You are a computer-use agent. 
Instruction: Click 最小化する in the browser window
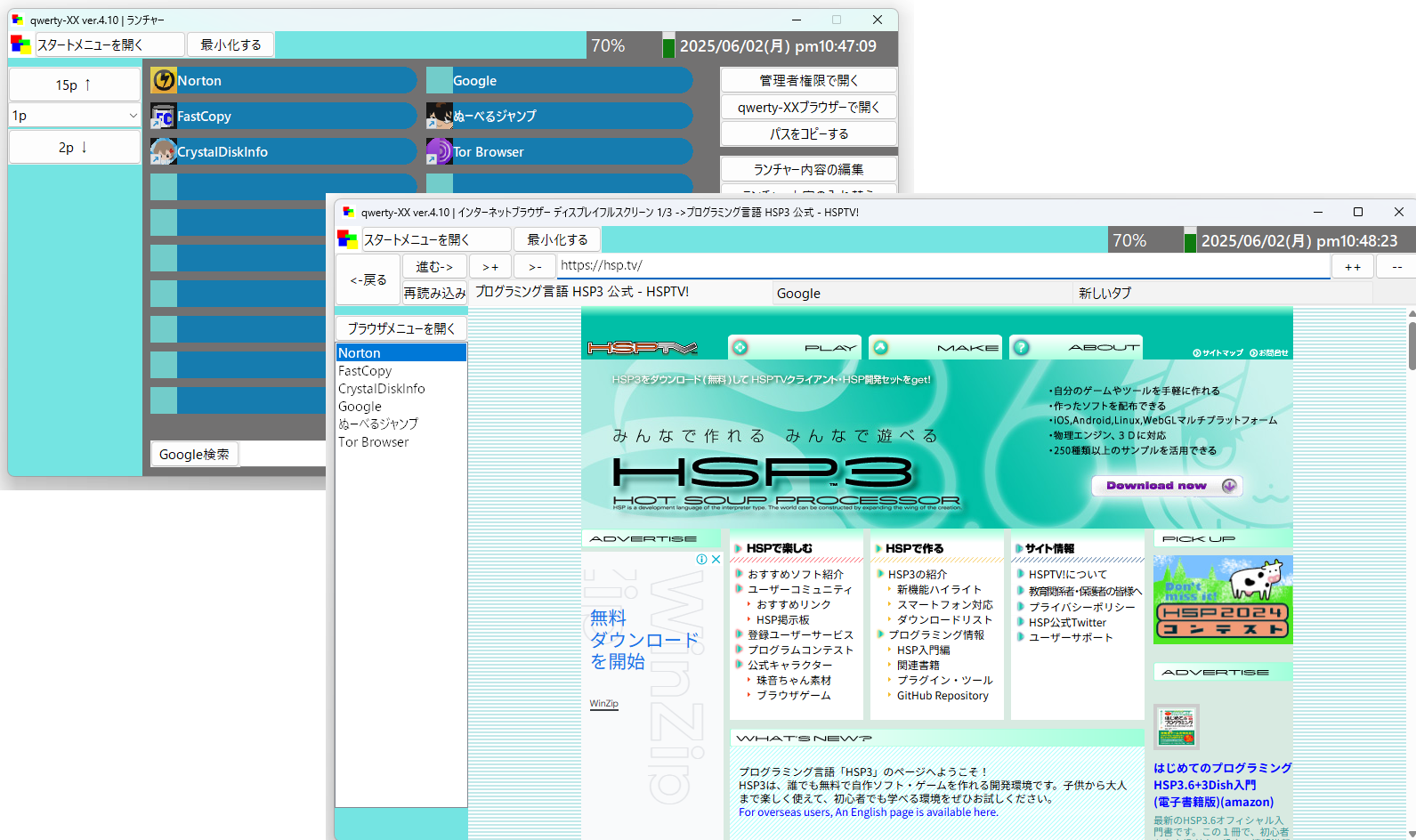pos(557,239)
